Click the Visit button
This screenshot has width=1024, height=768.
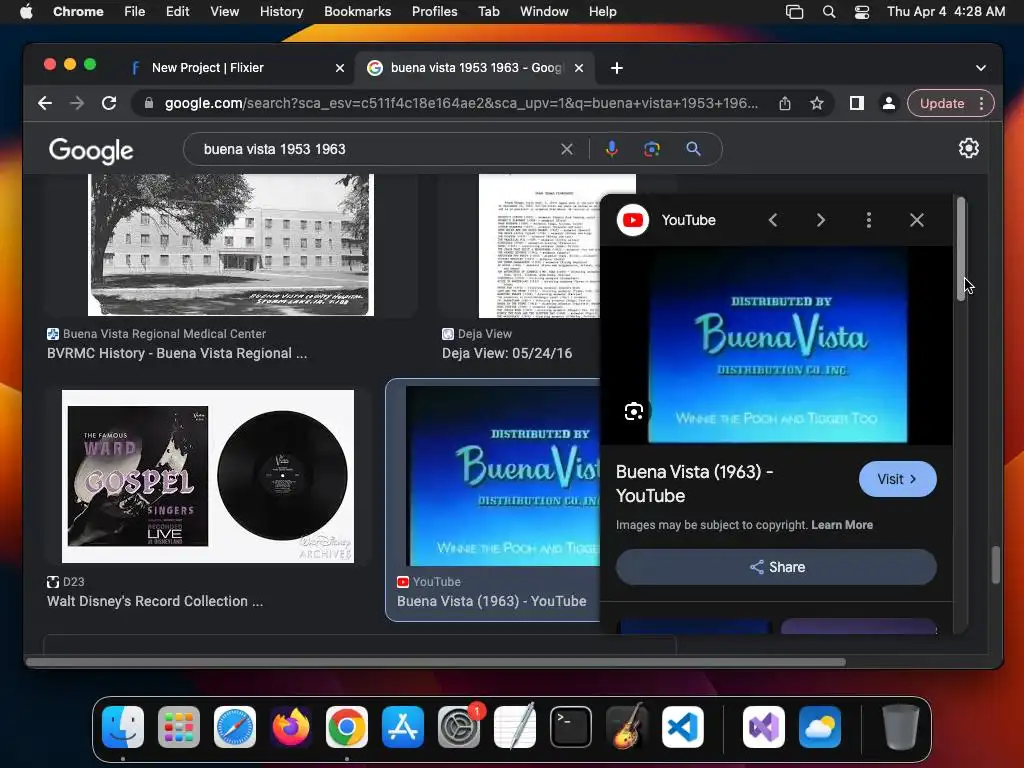point(897,479)
